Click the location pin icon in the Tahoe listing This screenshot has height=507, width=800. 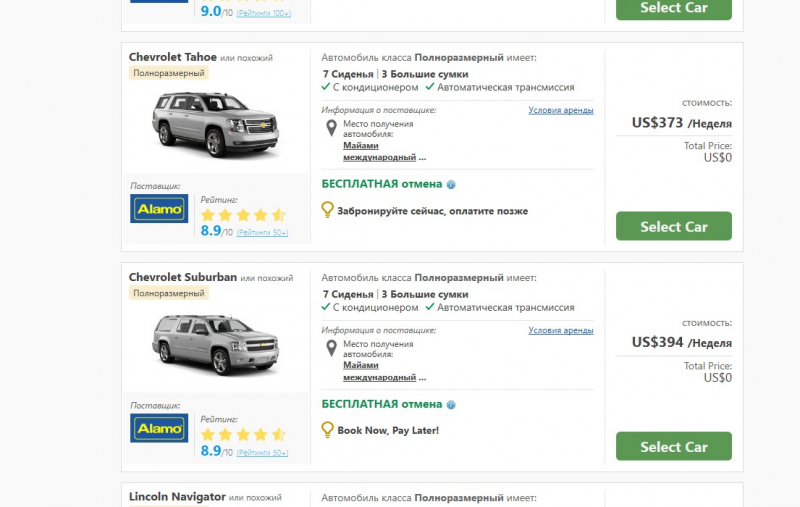coord(332,129)
